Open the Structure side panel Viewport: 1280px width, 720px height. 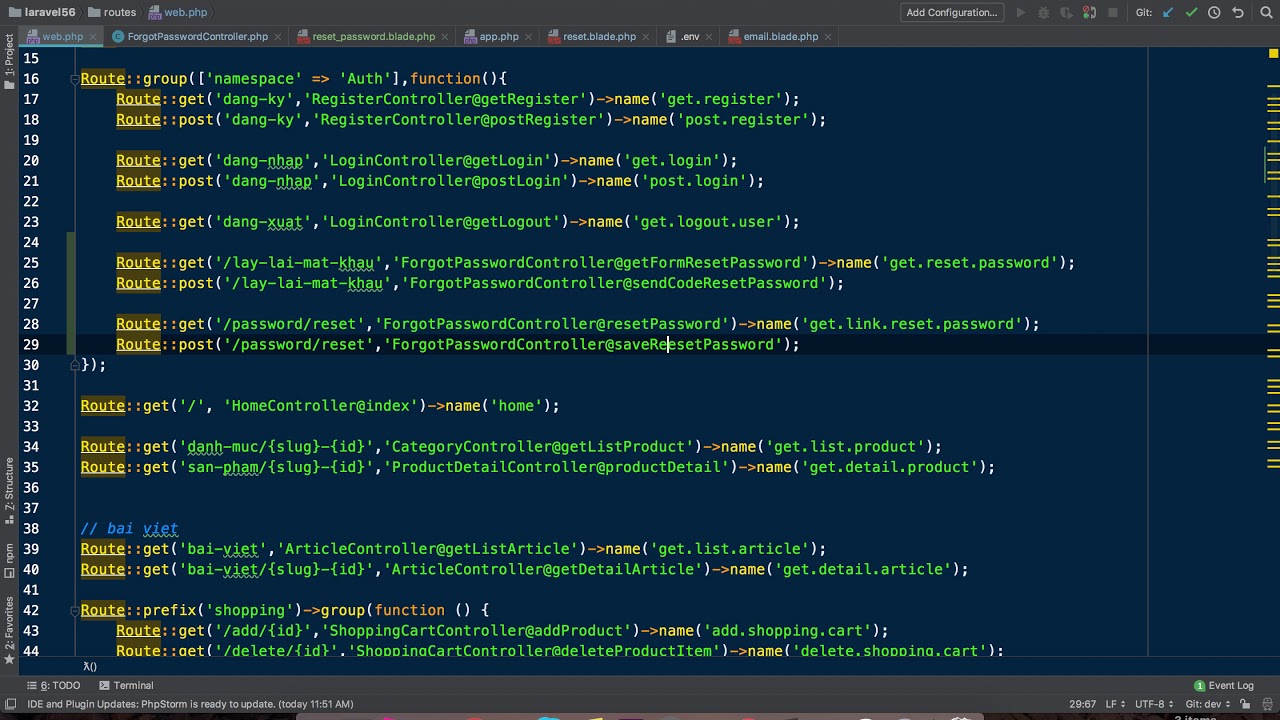tap(9, 491)
